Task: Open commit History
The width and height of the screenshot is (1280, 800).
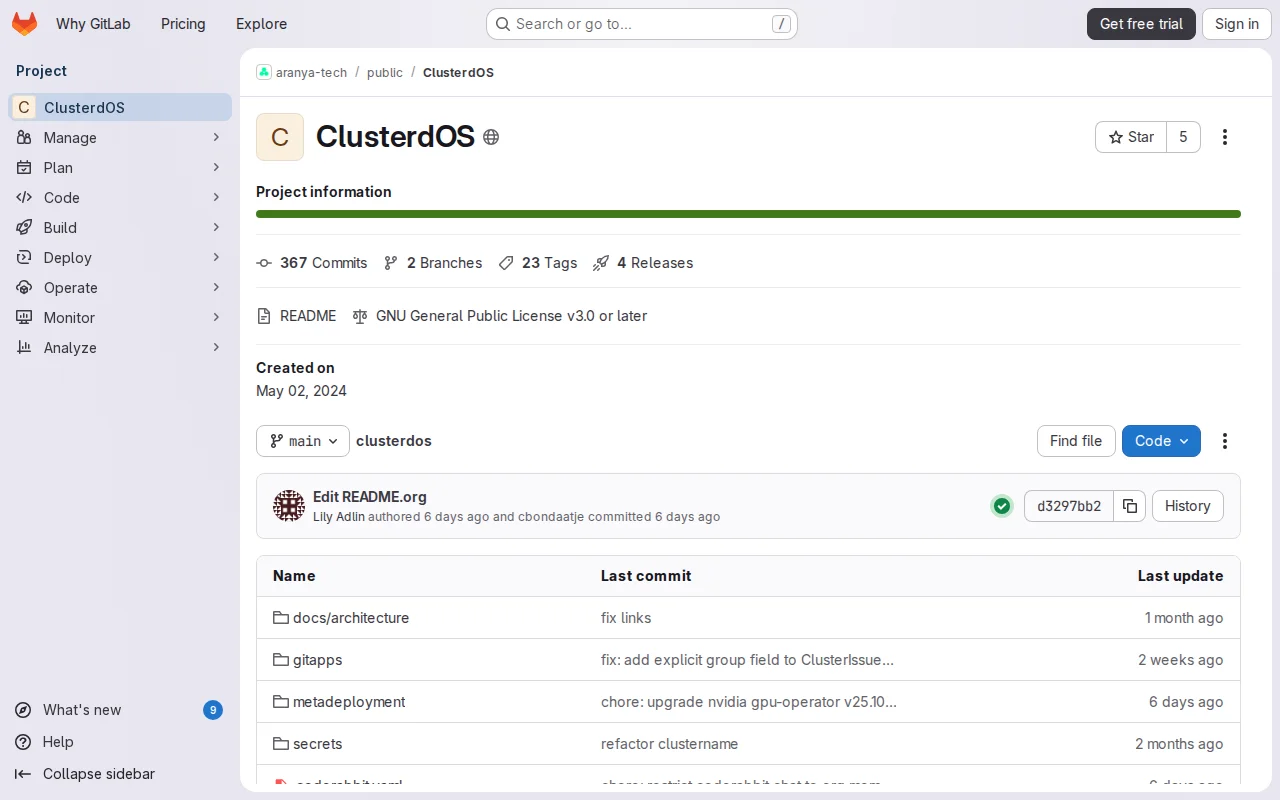Action: [x=1187, y=506]
